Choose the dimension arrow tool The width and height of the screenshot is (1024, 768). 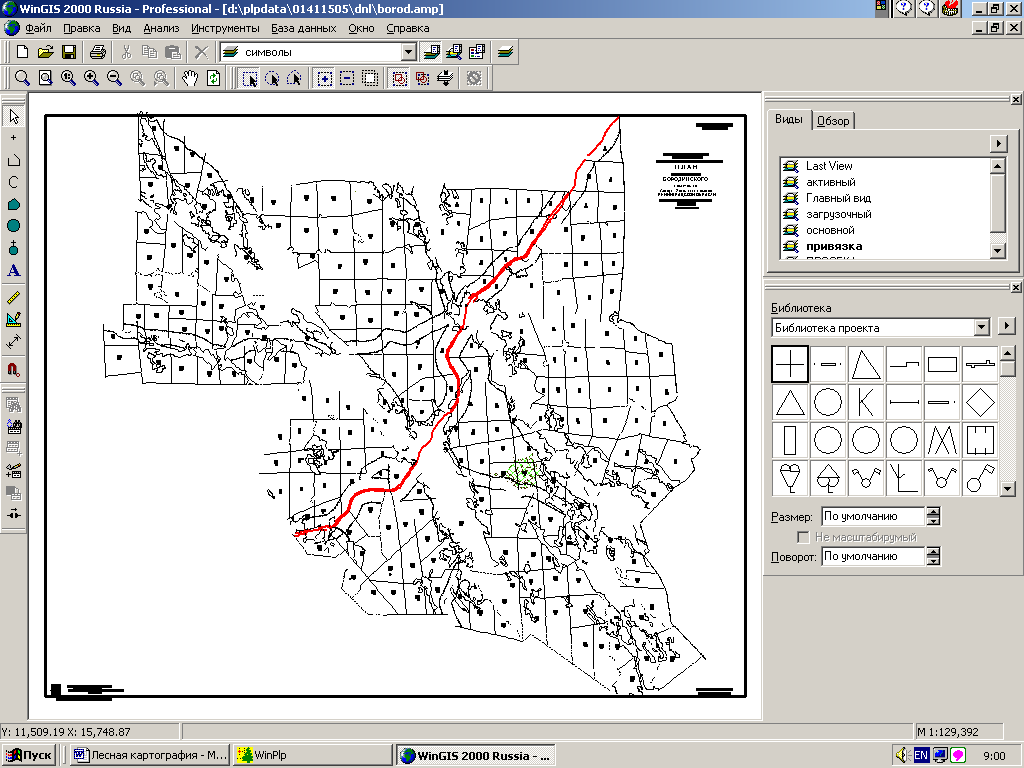point(14,342)
